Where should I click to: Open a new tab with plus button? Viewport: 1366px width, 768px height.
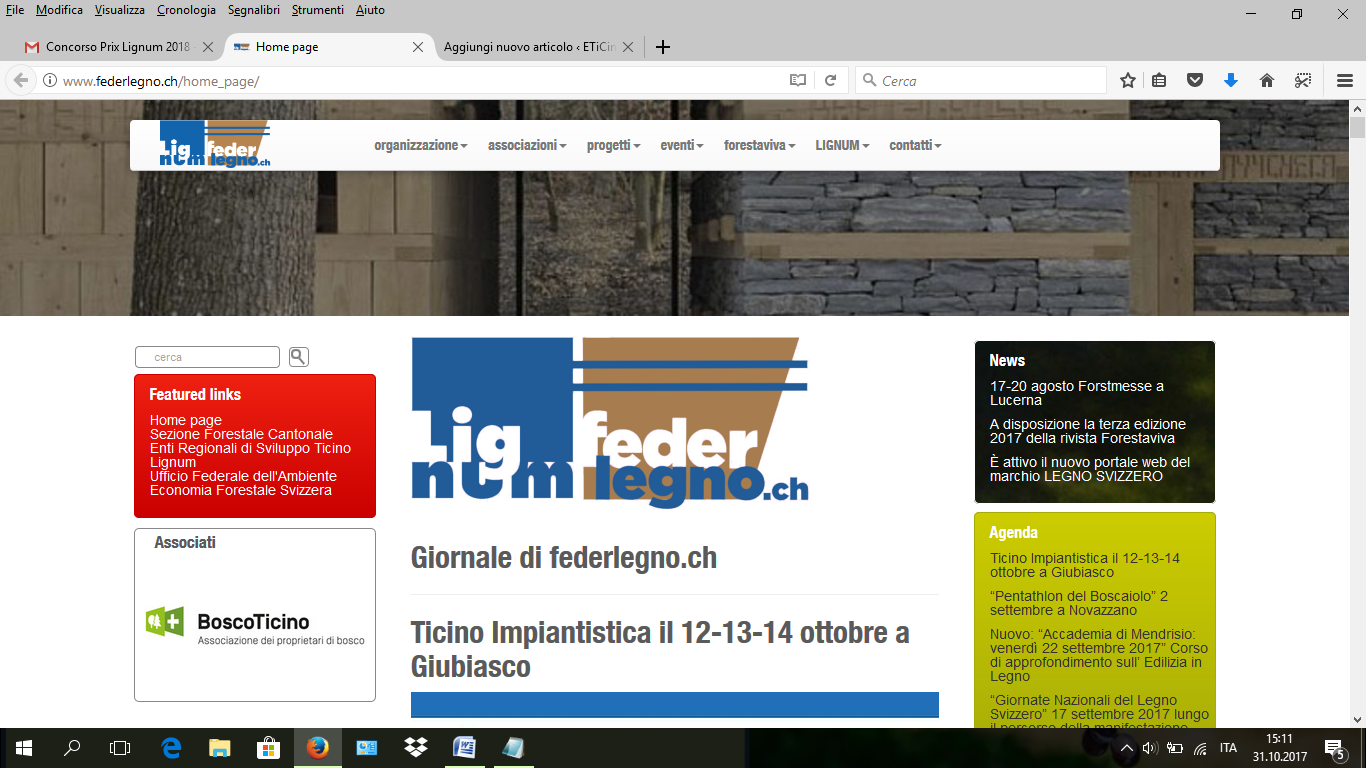662,47
